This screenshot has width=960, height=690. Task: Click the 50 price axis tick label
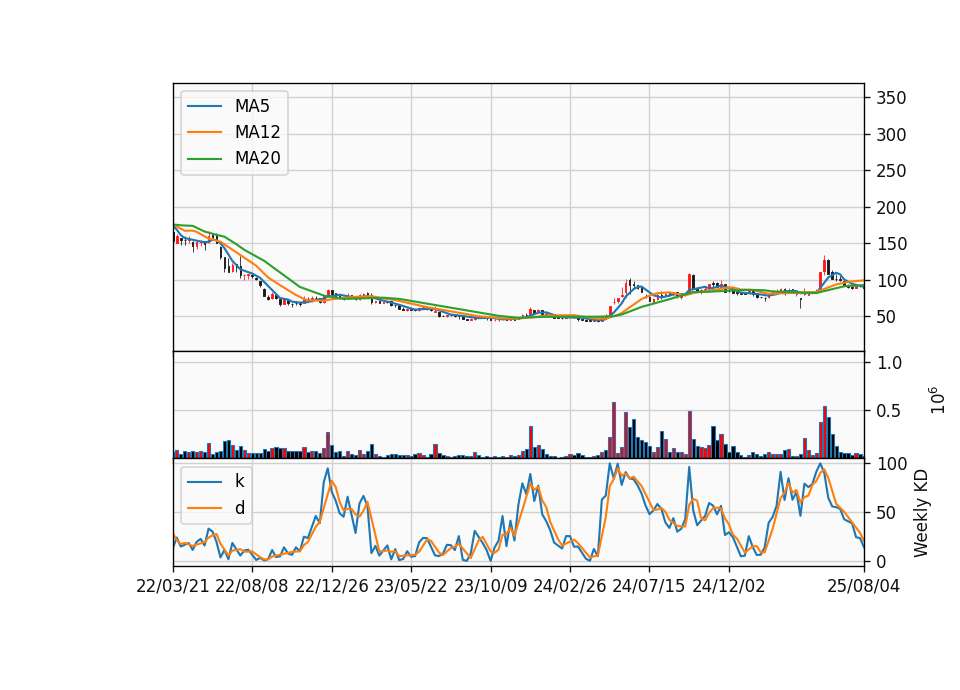(x=886, y=317)
